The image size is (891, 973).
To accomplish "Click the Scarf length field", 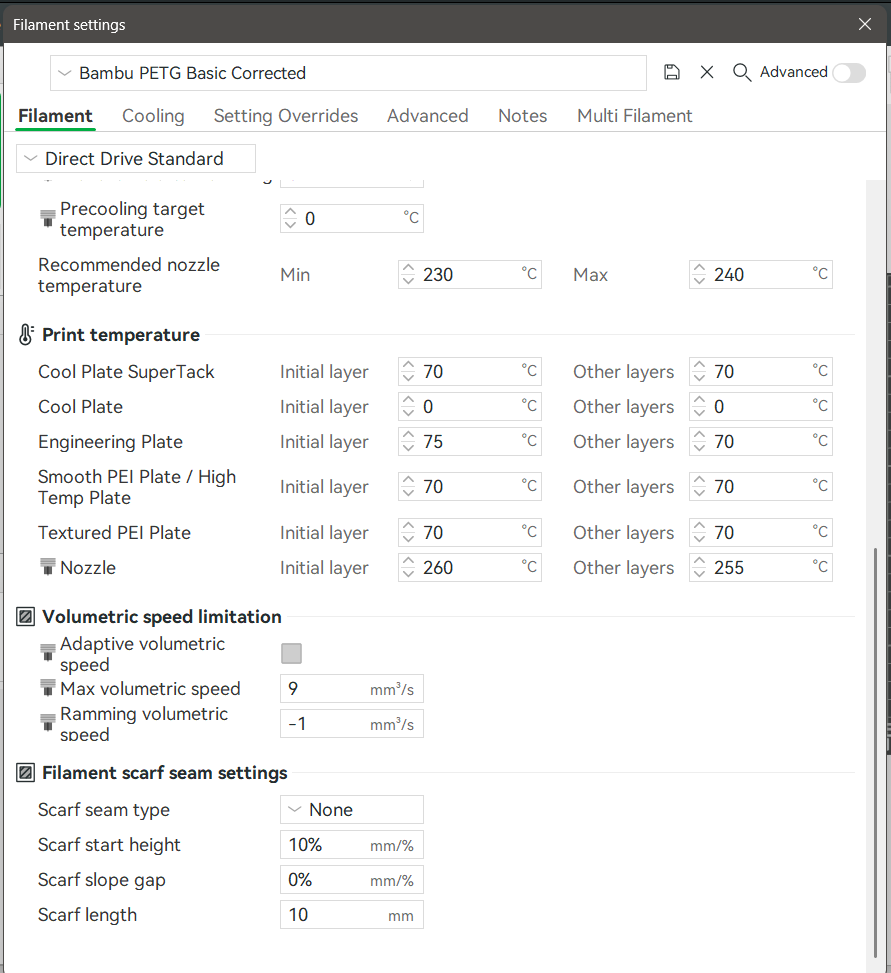I will [352, 915].
